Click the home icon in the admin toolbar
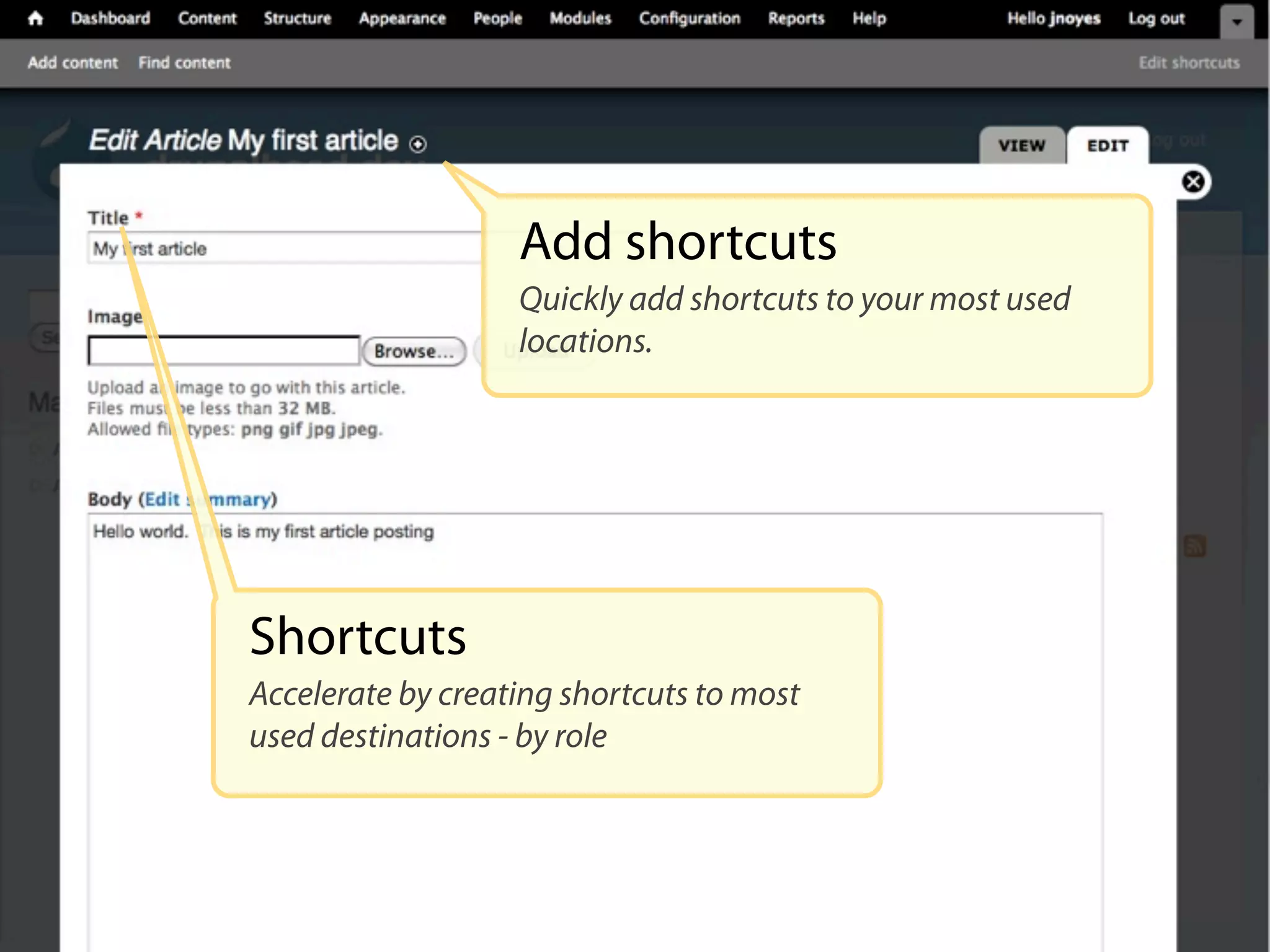Screen dimensions: 1270x952 pos(35,19)
